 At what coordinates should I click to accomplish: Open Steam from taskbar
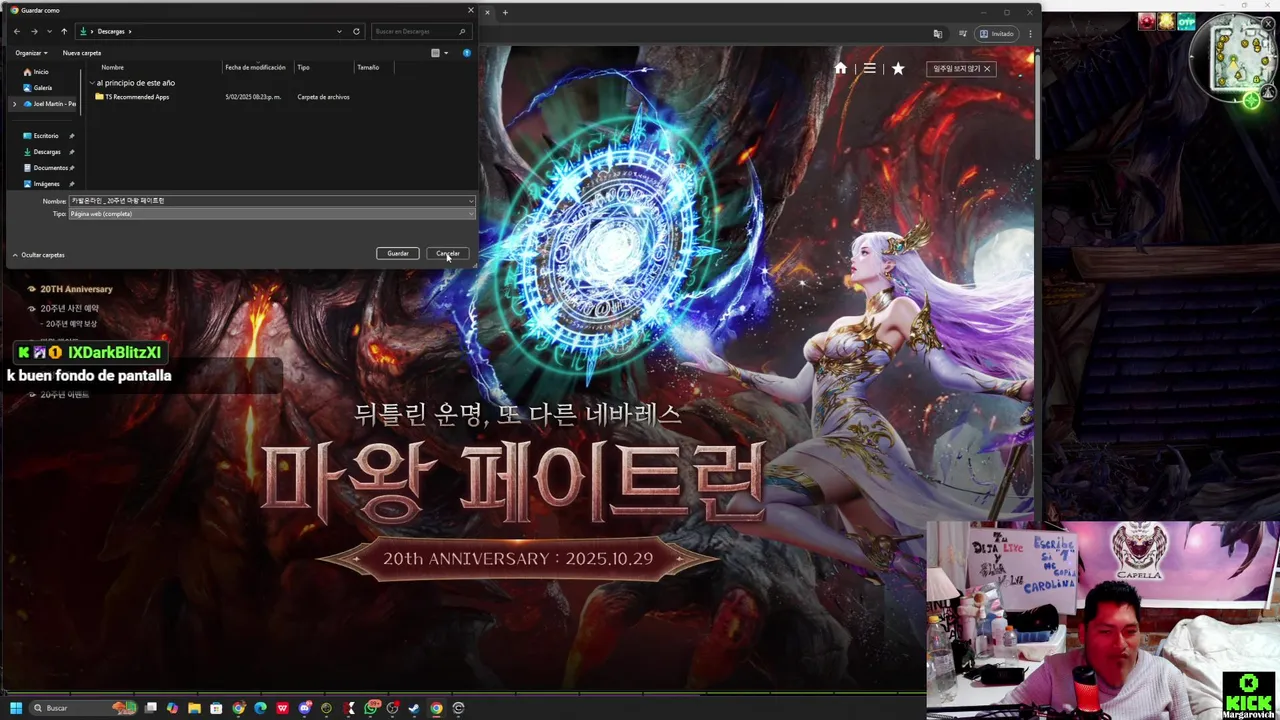click(414, 708)
